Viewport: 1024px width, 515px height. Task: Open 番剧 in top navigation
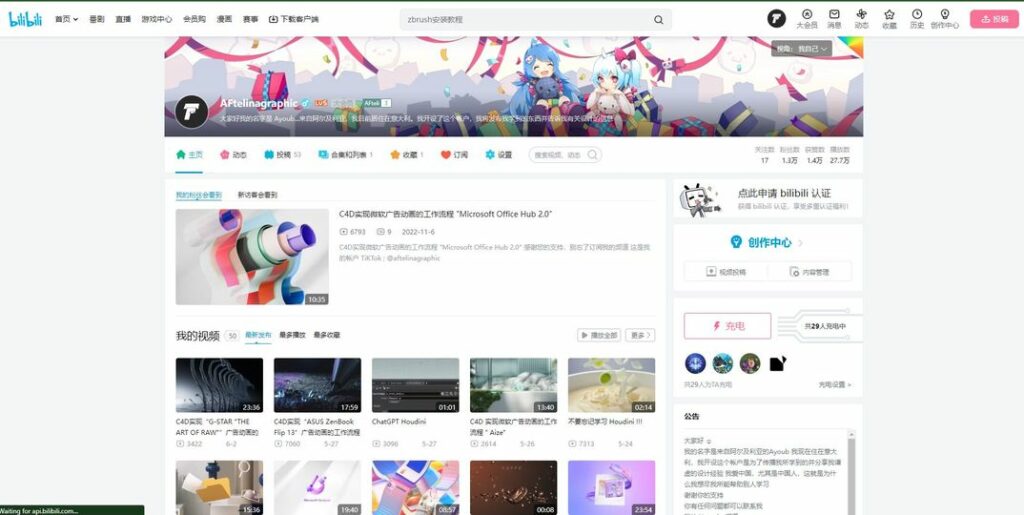pyautogui.click(x=97, y=20)
